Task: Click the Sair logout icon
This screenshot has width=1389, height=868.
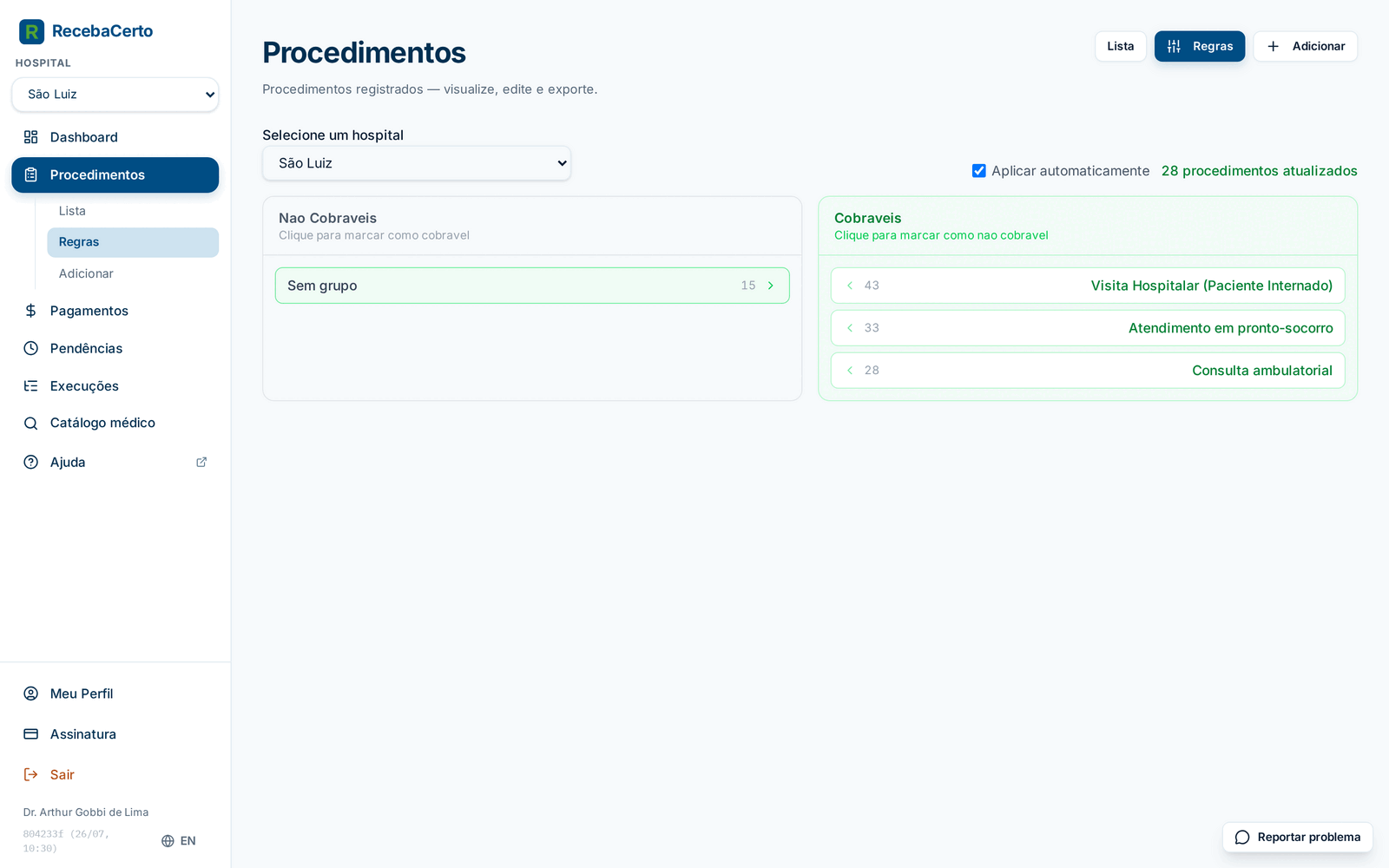Action: [31, 774]
